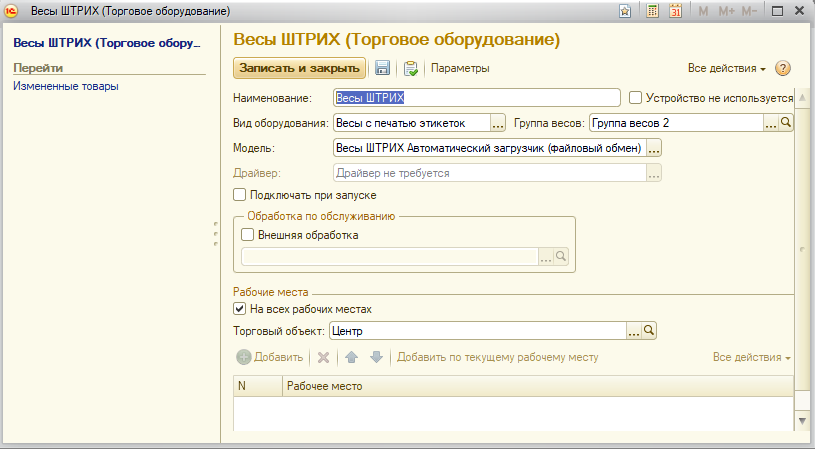The width and height of the screenshot is (815, 449).
Task: Click the M+ memory add button
Action: click(726, 11)
